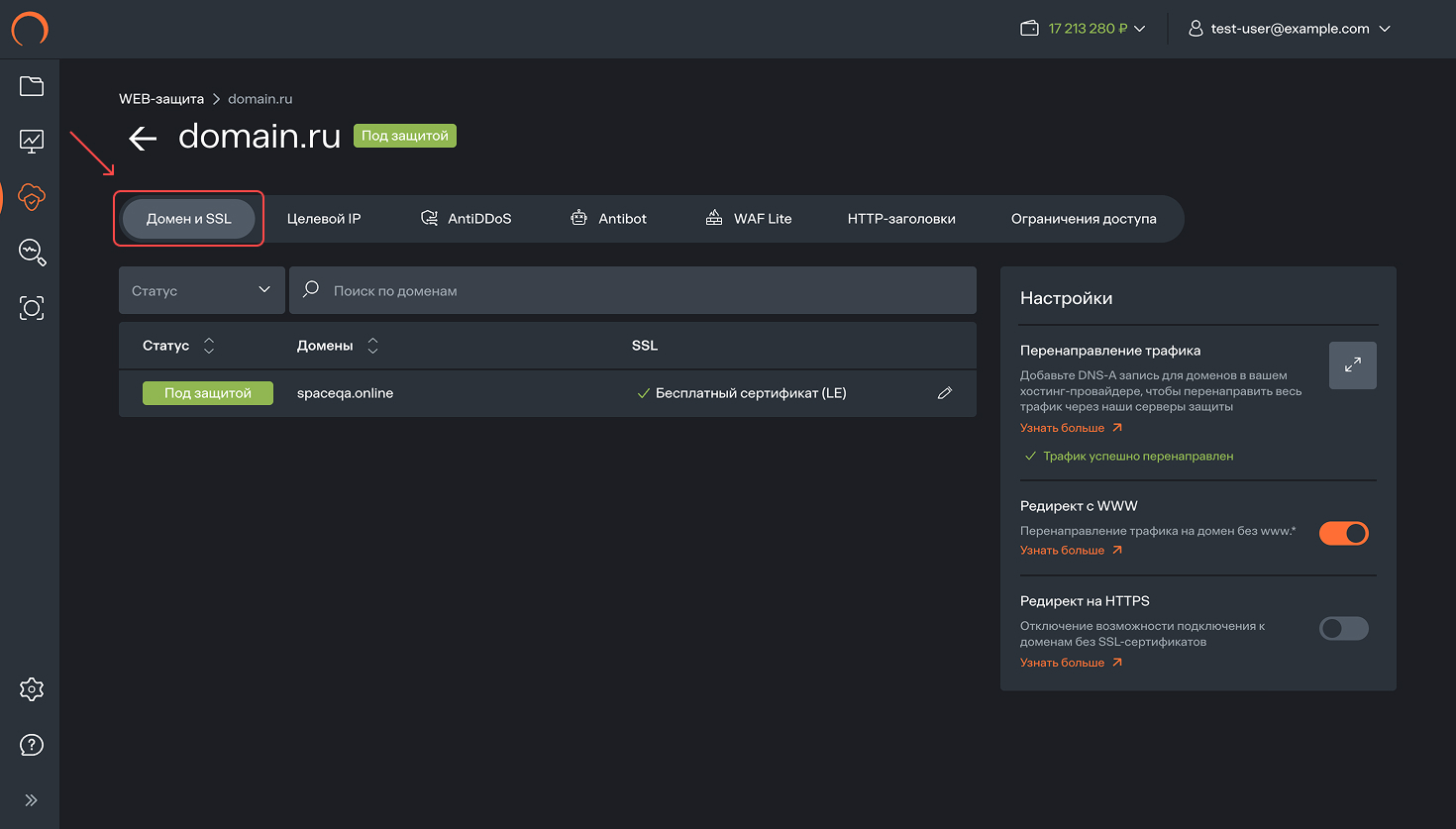Screen dimensions: 1456x829
Task: Click WEB-защита breadcrumb link
Action: (161, 99)
